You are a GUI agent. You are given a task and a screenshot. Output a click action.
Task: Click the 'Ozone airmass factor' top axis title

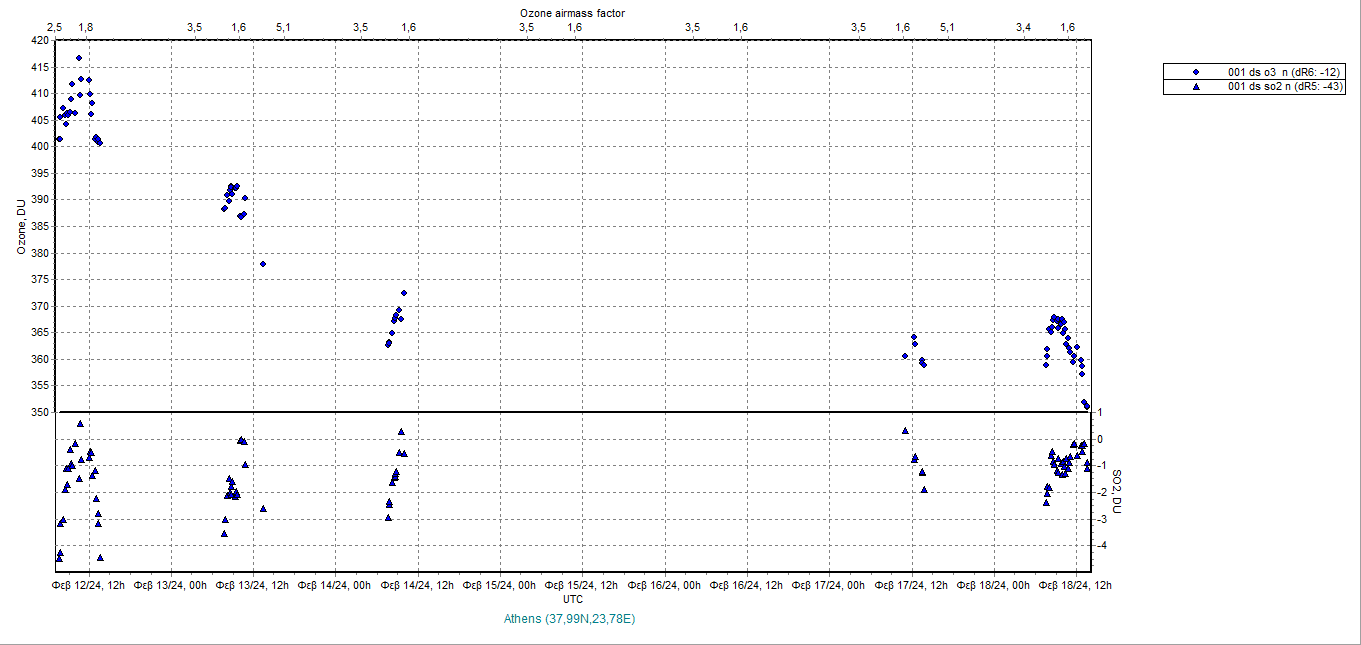point(573,12)
